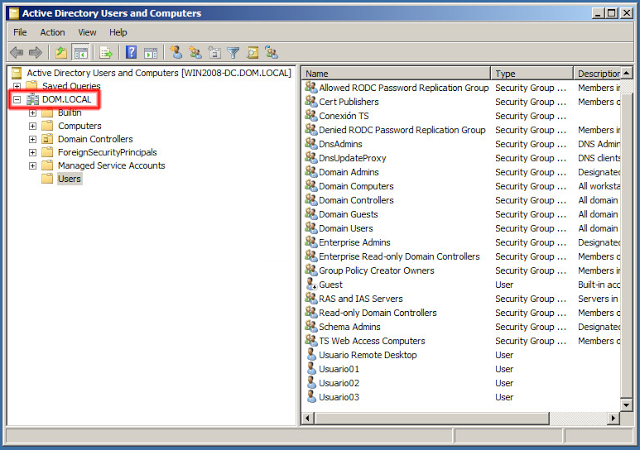
Task: Select Managed Service Accounts tree item
Action: click(111, 165)
